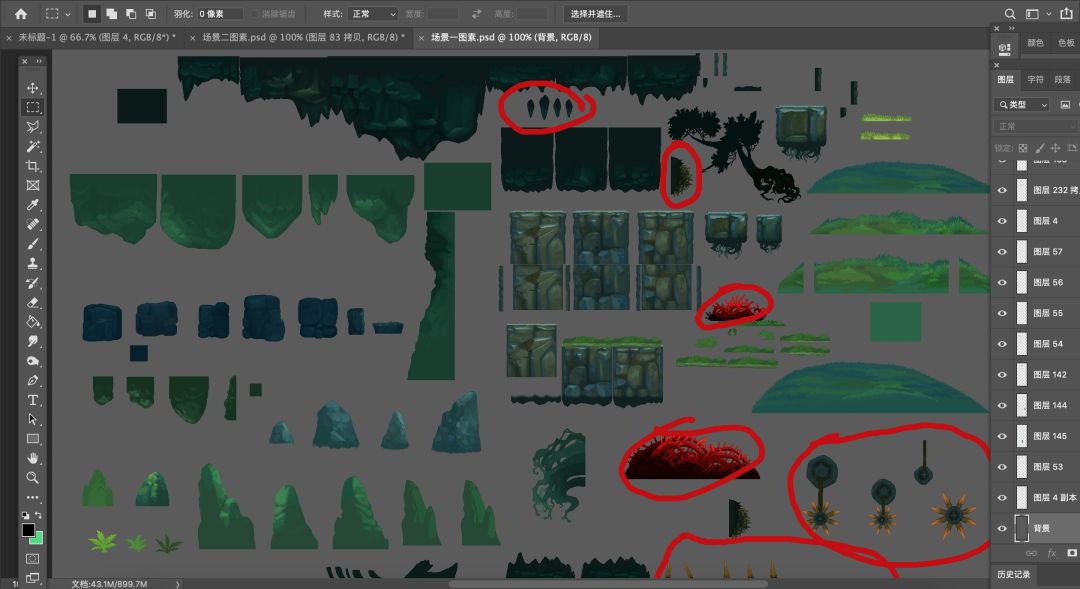
Task: Select the Hand tool
Action: click(x=32, y=458)
